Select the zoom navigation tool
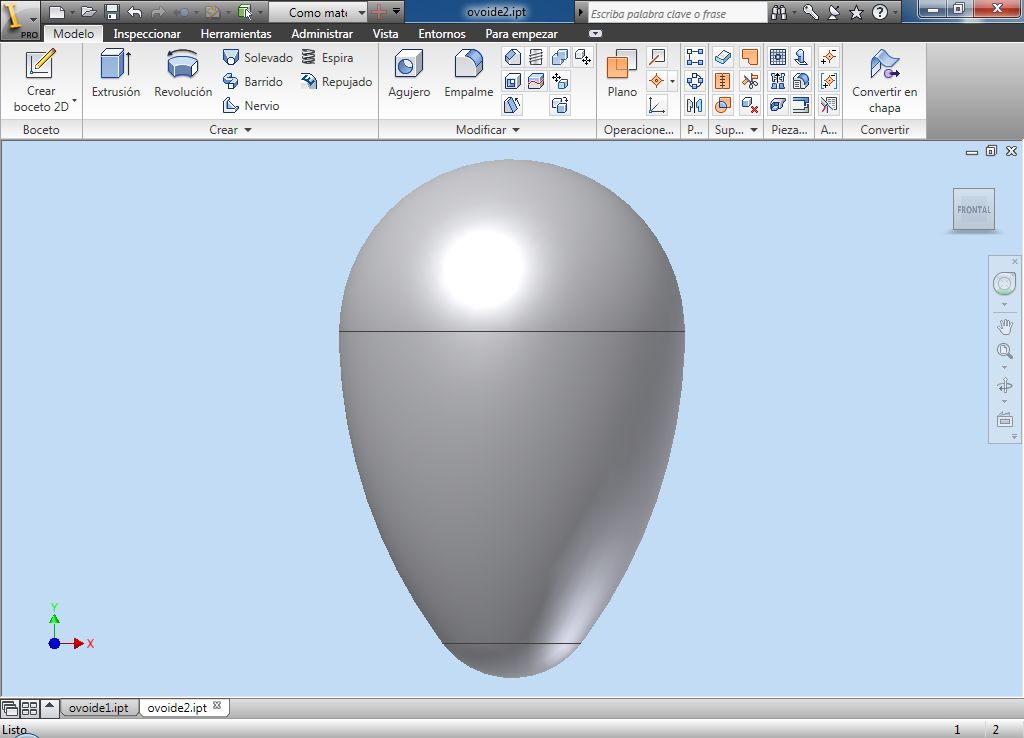This screenshot has width=1024, height=738. pos(1004,351)
